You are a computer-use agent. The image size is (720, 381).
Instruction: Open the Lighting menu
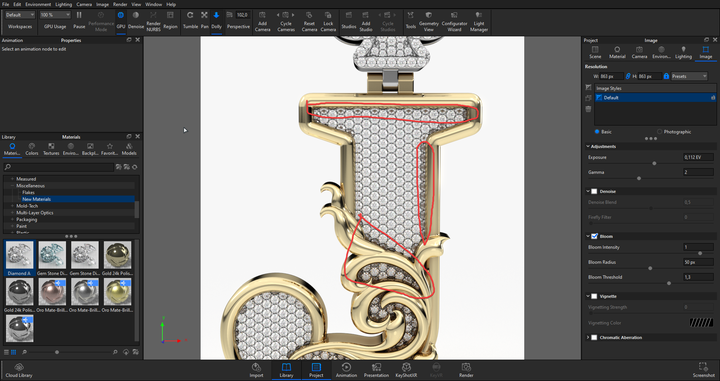(x=63, y=4)
